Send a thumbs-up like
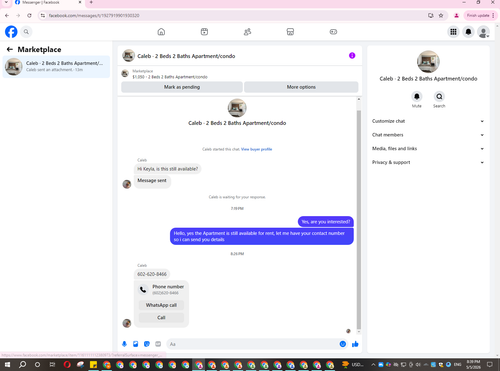The height and width of the screenshot is (371, 500). click(x=355, y=344)
